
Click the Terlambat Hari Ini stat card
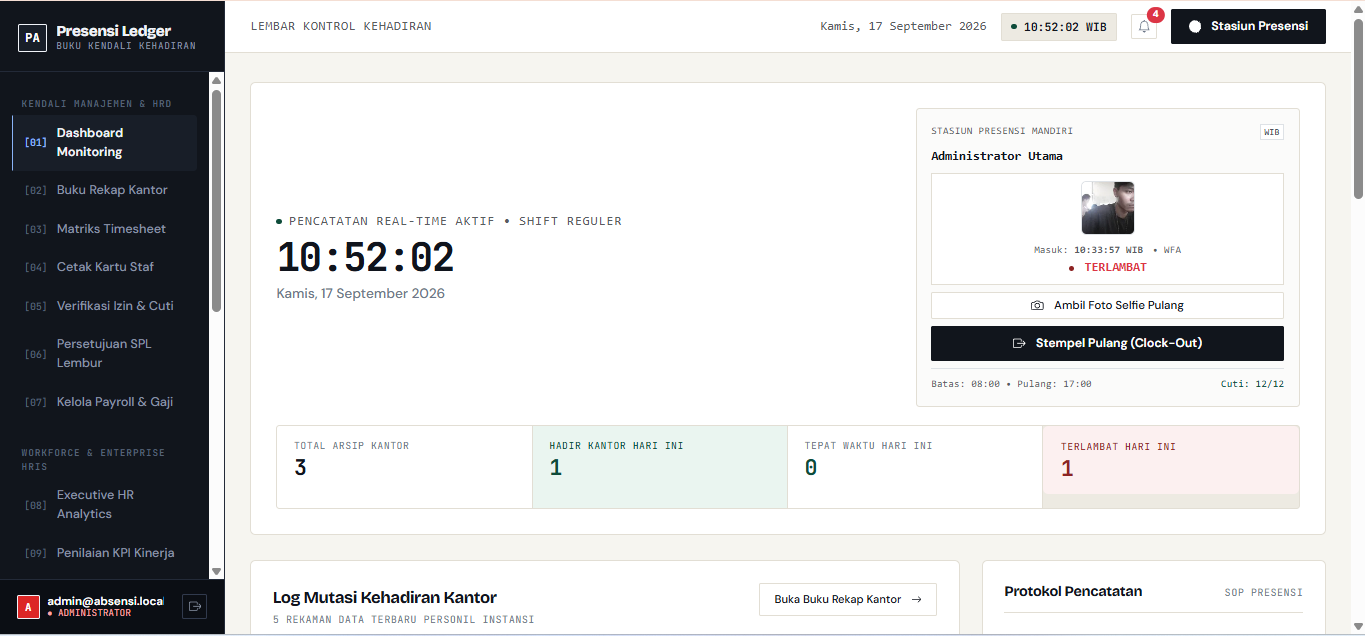tap(1171, 467)
